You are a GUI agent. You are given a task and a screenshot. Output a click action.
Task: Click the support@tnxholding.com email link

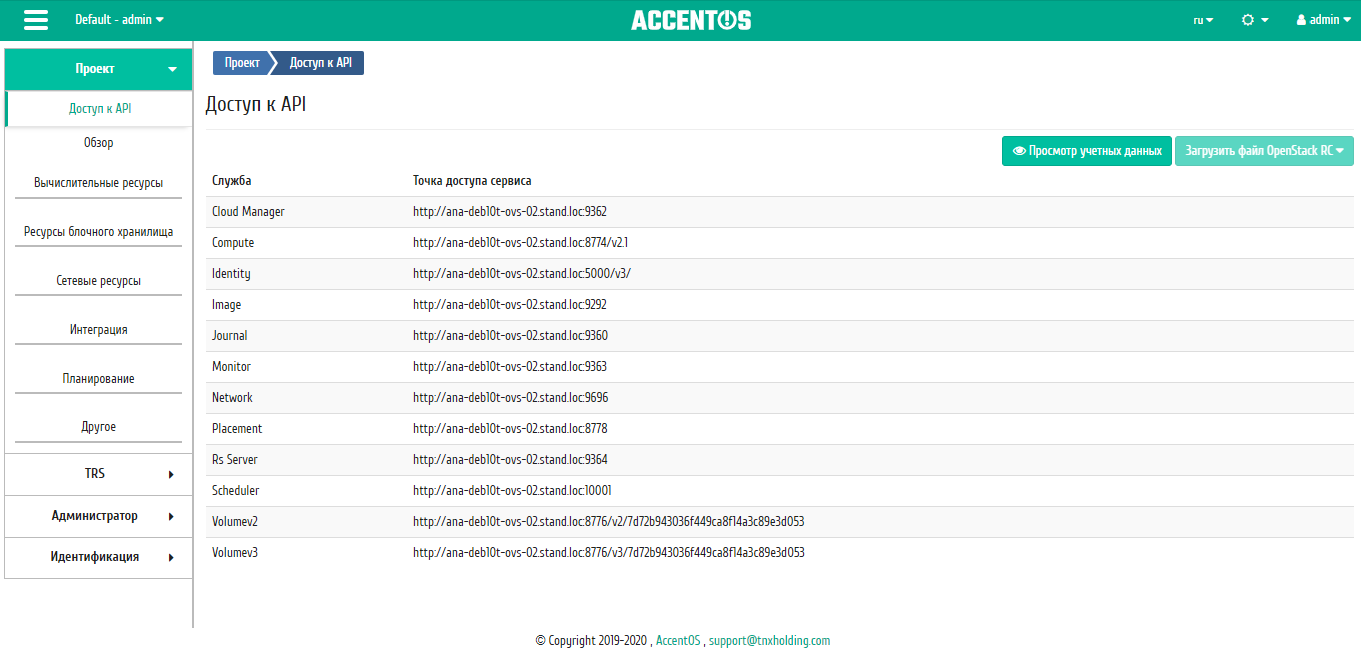(769, 641)
